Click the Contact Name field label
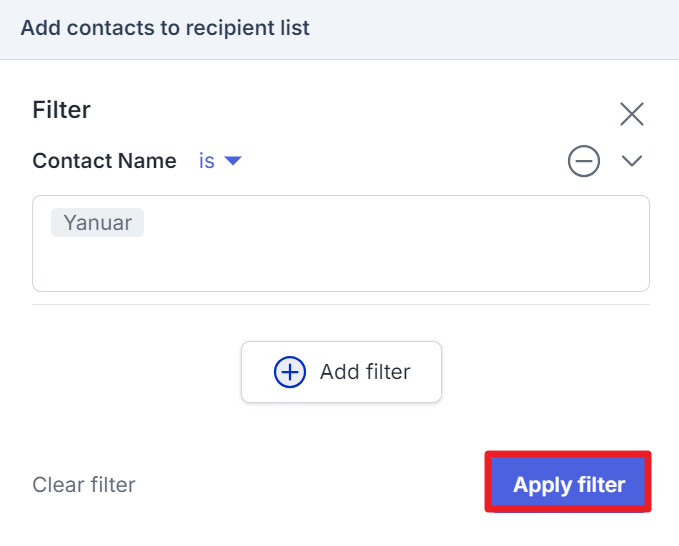 104,161
